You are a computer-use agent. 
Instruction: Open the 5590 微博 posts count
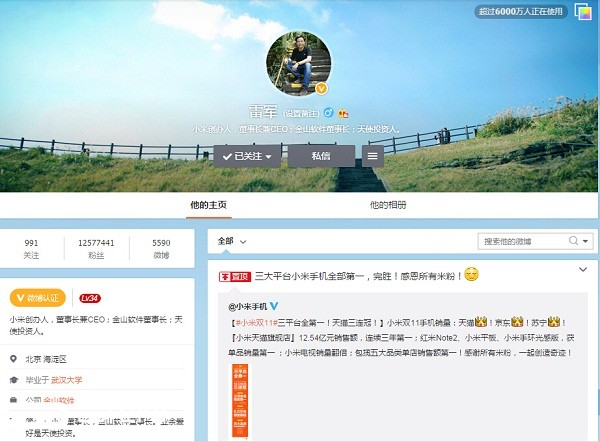coord(161,249)
